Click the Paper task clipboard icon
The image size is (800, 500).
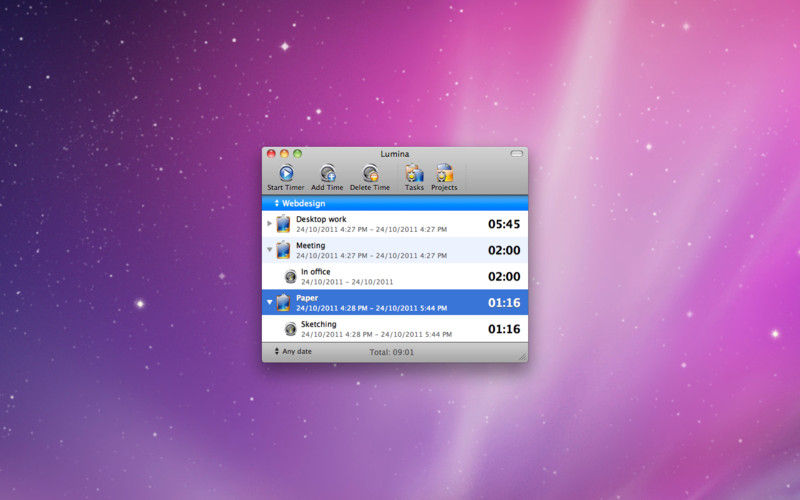coord(283,303)
